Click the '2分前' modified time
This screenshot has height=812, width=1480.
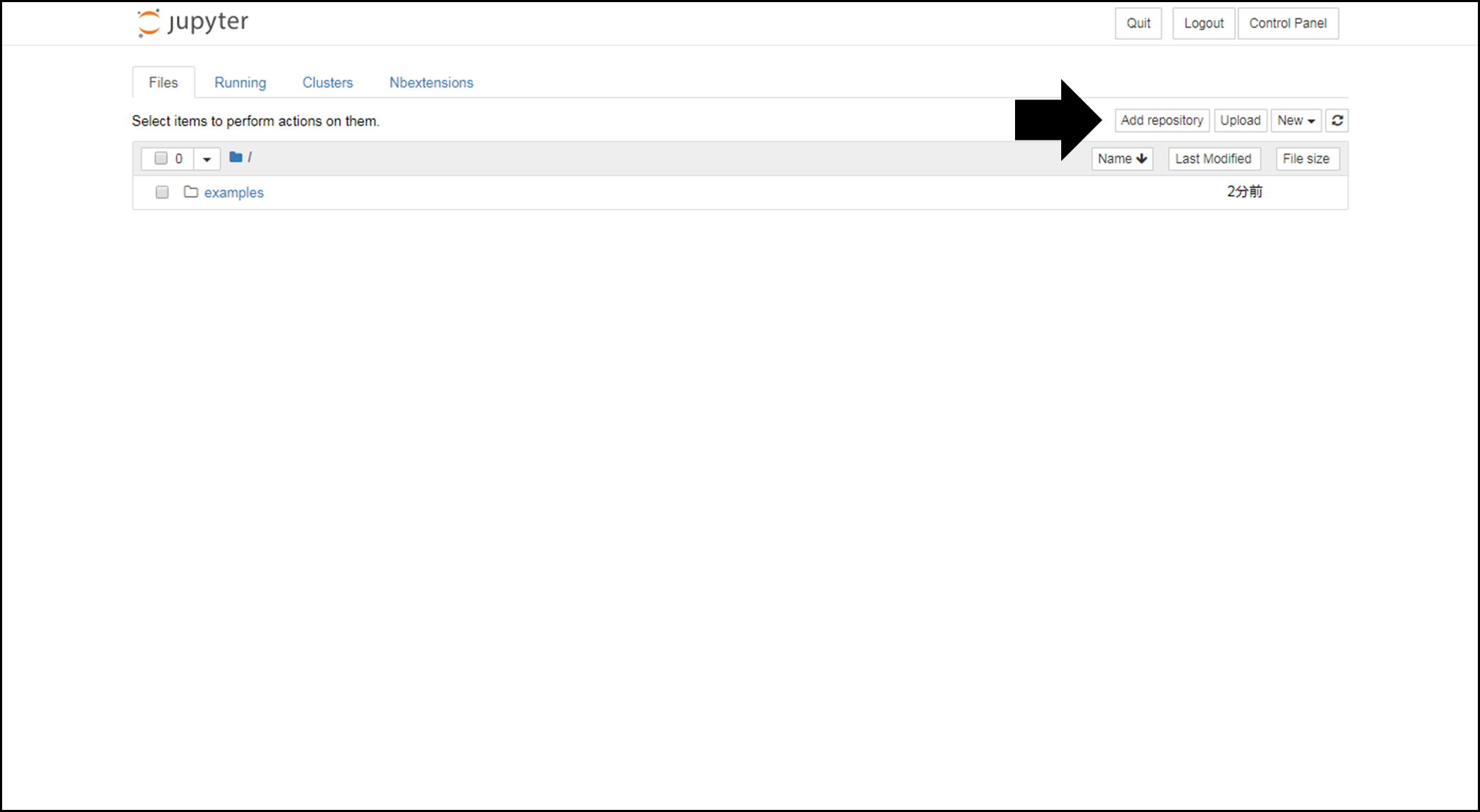(x=1244, y=192)
